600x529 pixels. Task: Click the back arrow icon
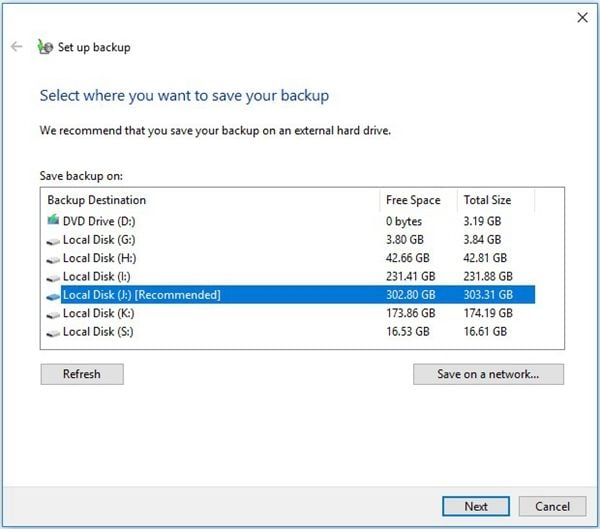point(17,46)
